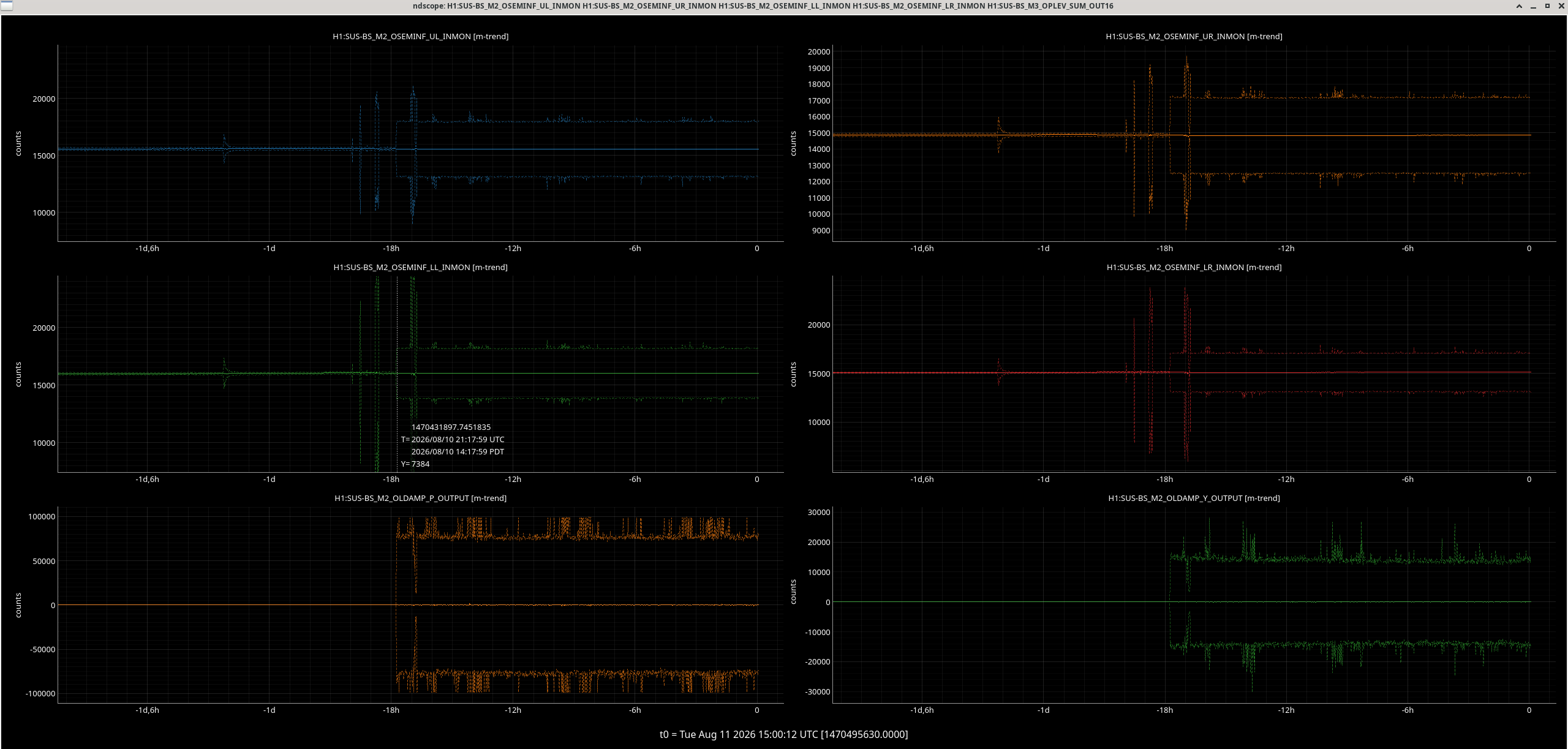Click the -6h tick on LL_INMON axis

coord(635,479)
